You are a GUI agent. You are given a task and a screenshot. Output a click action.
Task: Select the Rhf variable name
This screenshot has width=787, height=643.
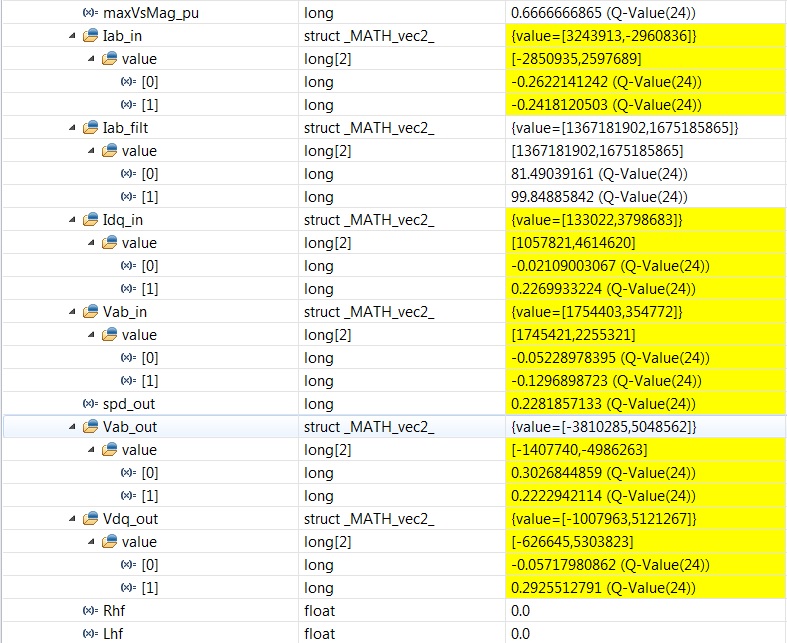coord(114,611)
